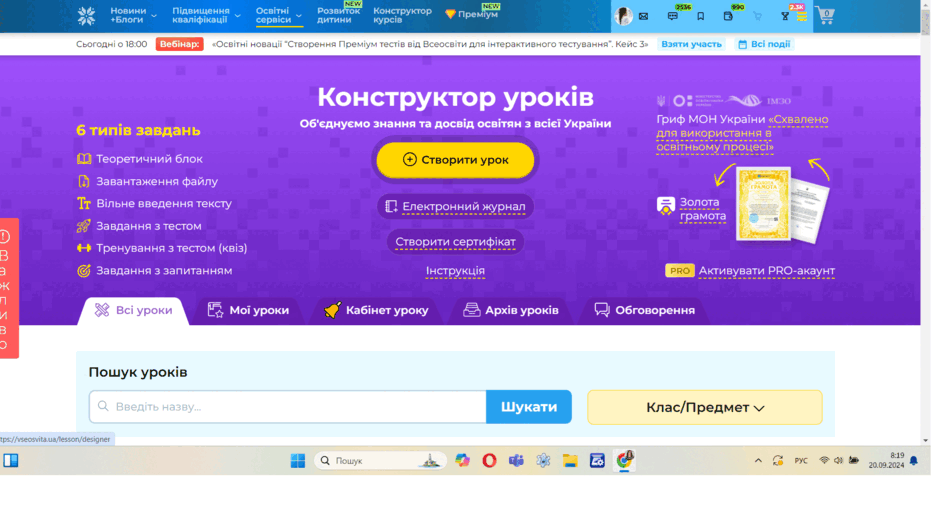Switch to Кабінет уроку tab
This screenshot has height=529, width=940.
(x=376, y=311)
